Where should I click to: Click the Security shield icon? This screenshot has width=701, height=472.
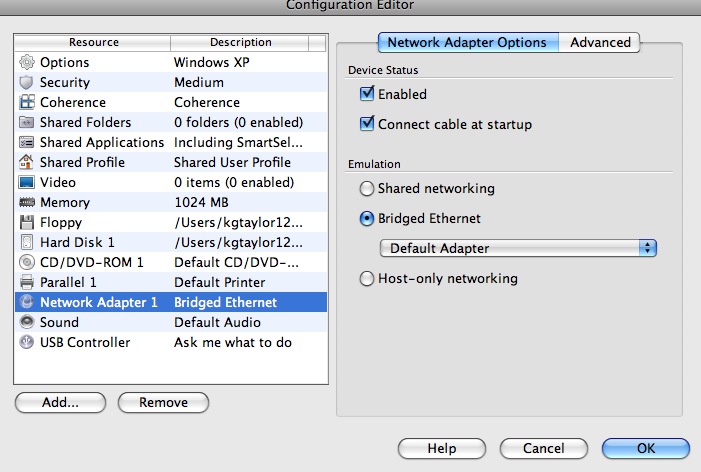pos(27,82)
